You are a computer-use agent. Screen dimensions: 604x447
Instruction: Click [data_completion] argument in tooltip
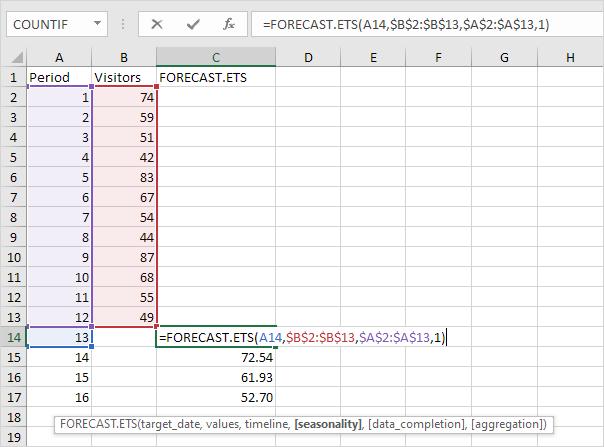tap(416, 424)
